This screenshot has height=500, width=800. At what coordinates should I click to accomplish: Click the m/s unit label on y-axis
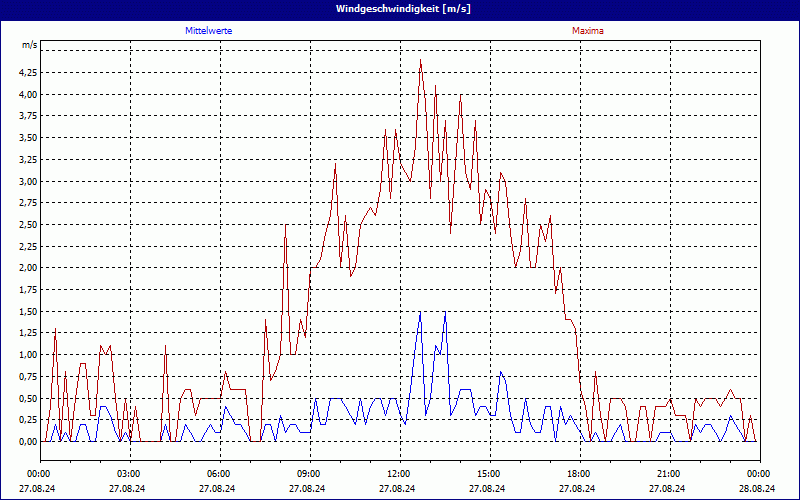[30, 46]
